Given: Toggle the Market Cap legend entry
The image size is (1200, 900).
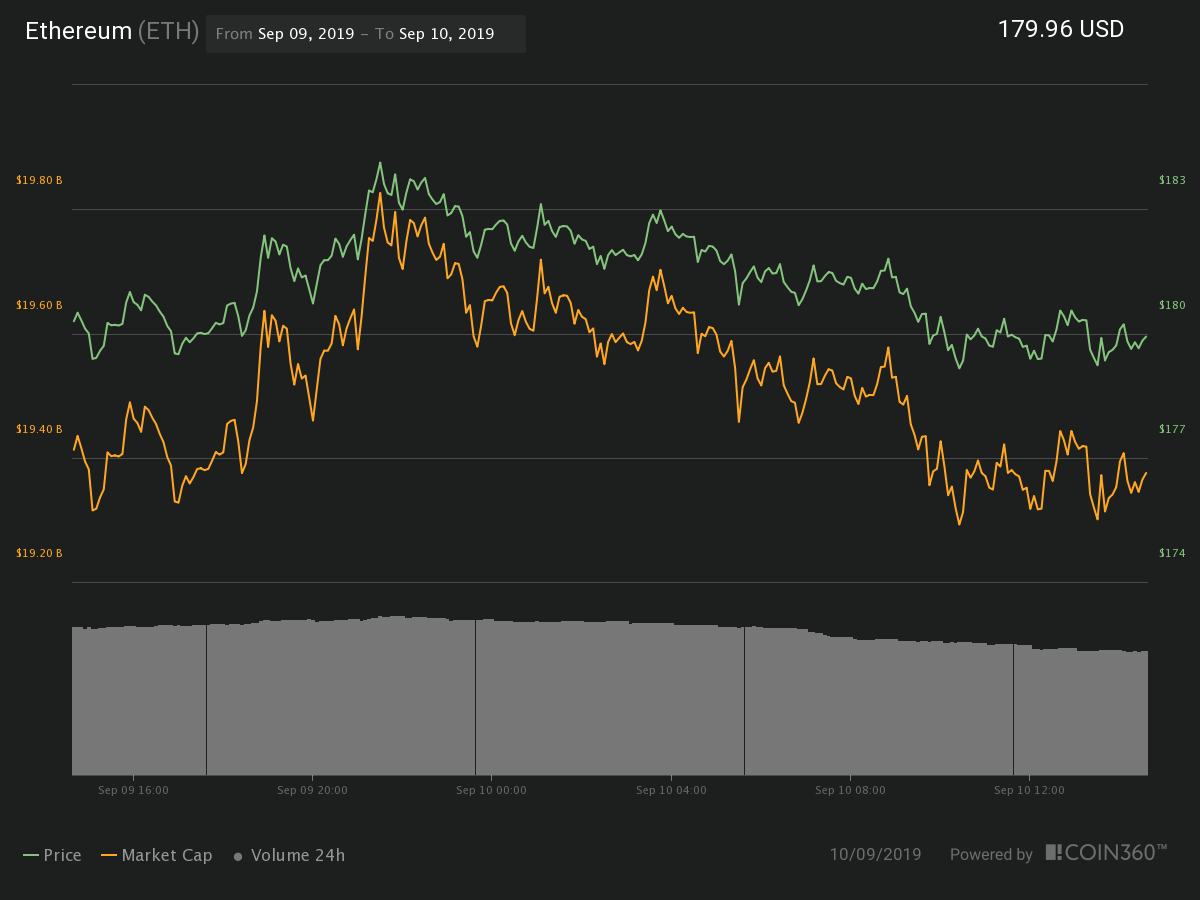Looking at the screenshot, I should click(156, 855).
